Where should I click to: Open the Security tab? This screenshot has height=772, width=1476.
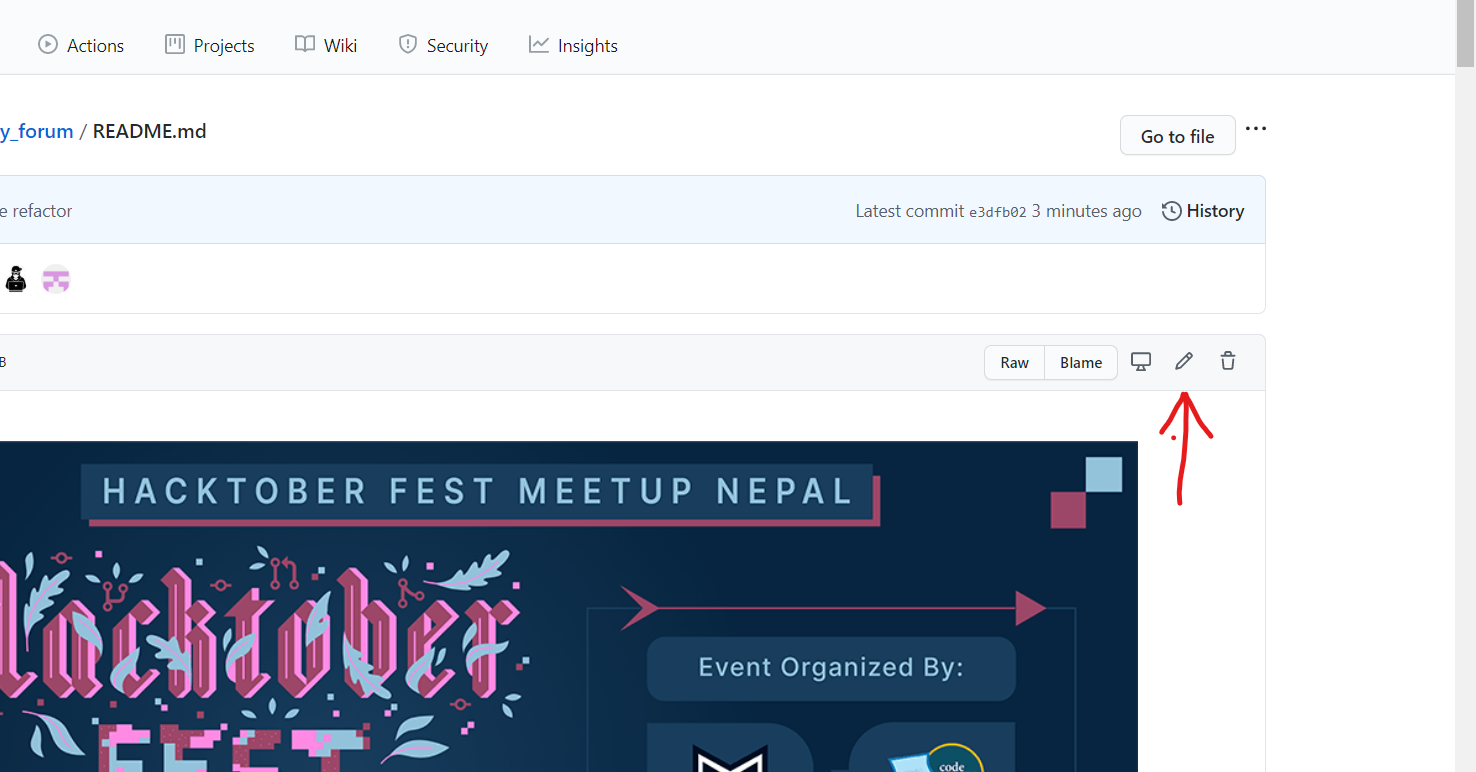point(443,45)
